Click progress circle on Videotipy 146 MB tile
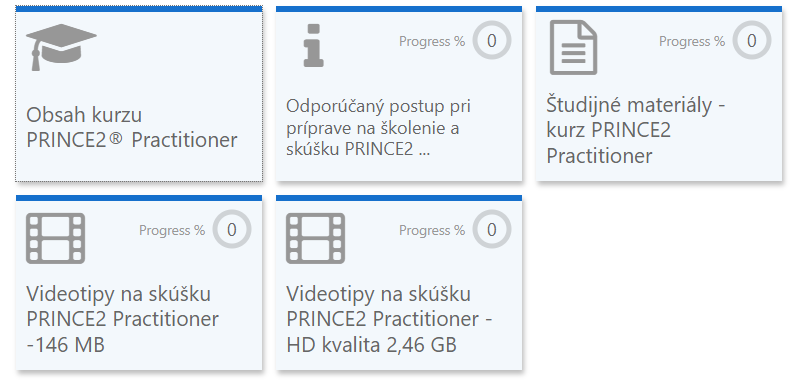 pyautogui.click(x=232, y=230)
